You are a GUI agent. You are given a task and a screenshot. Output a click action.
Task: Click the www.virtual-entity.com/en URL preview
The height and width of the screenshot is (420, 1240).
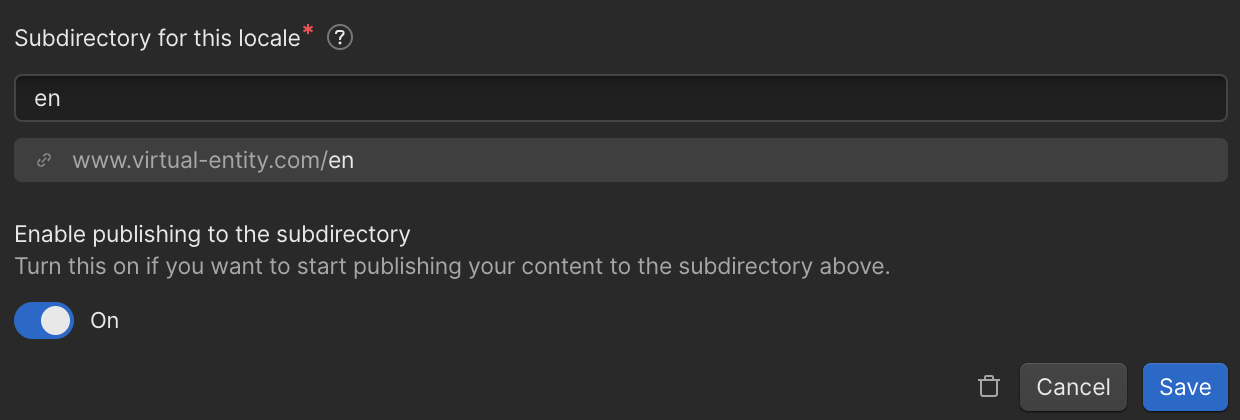213,160
